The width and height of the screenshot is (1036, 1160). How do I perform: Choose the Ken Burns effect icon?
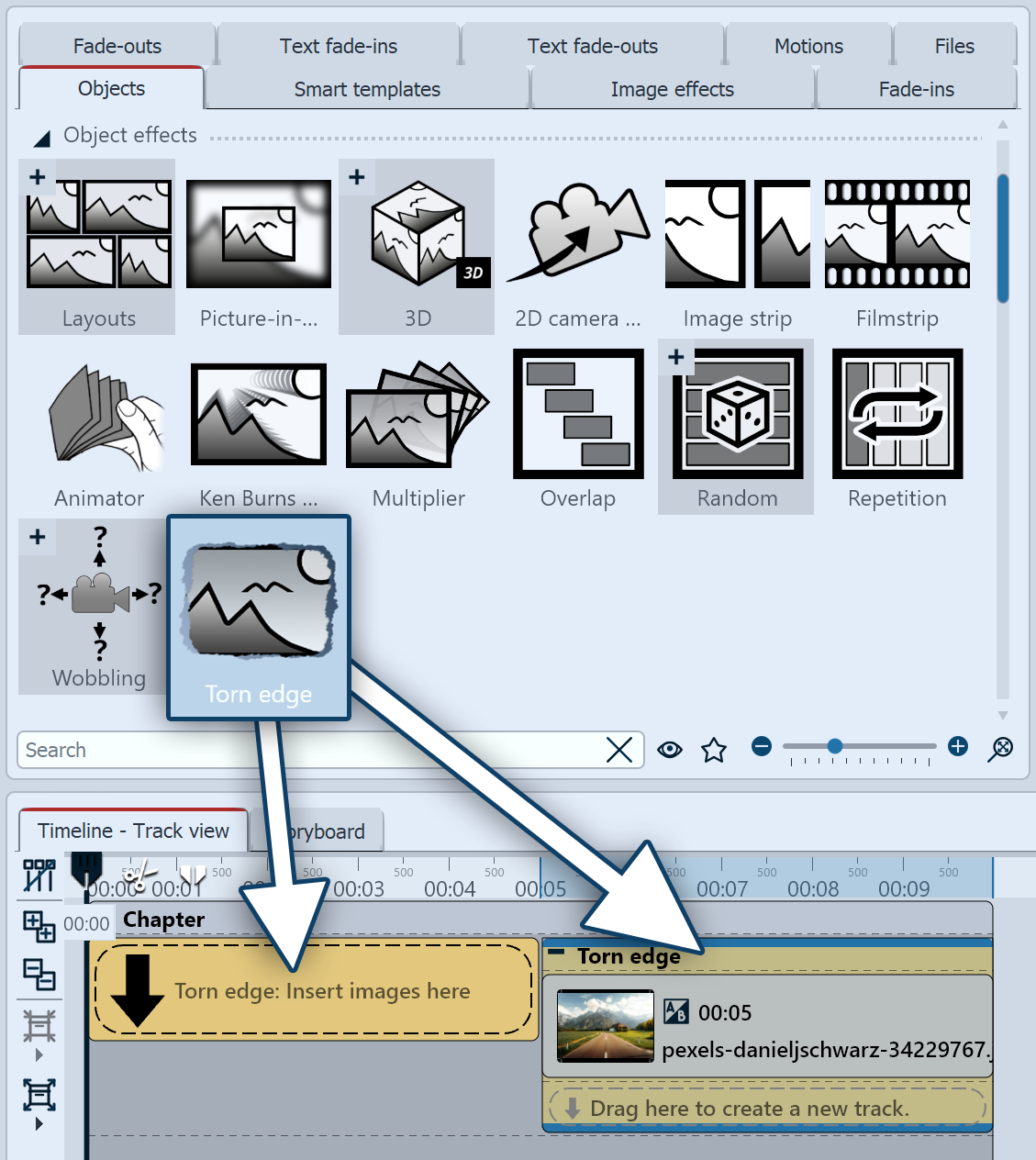[x=259, y=415]
